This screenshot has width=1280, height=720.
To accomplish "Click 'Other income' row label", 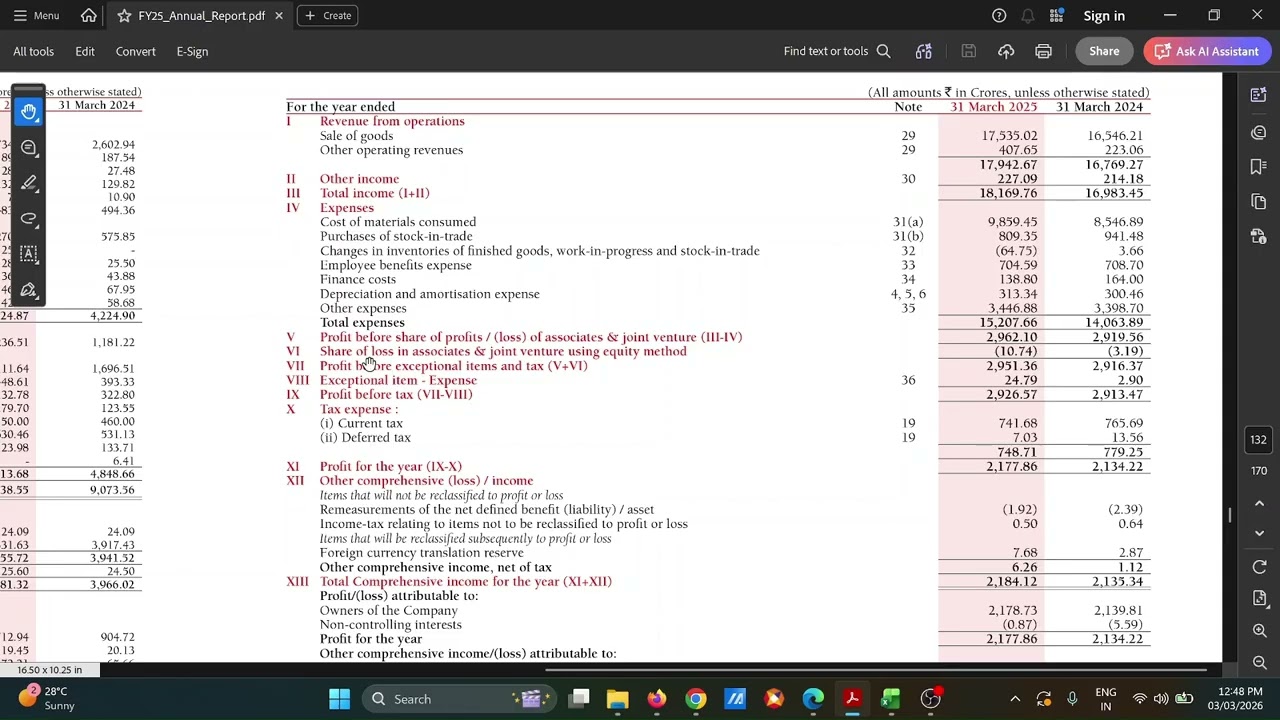I will click(x=359, y=179).
